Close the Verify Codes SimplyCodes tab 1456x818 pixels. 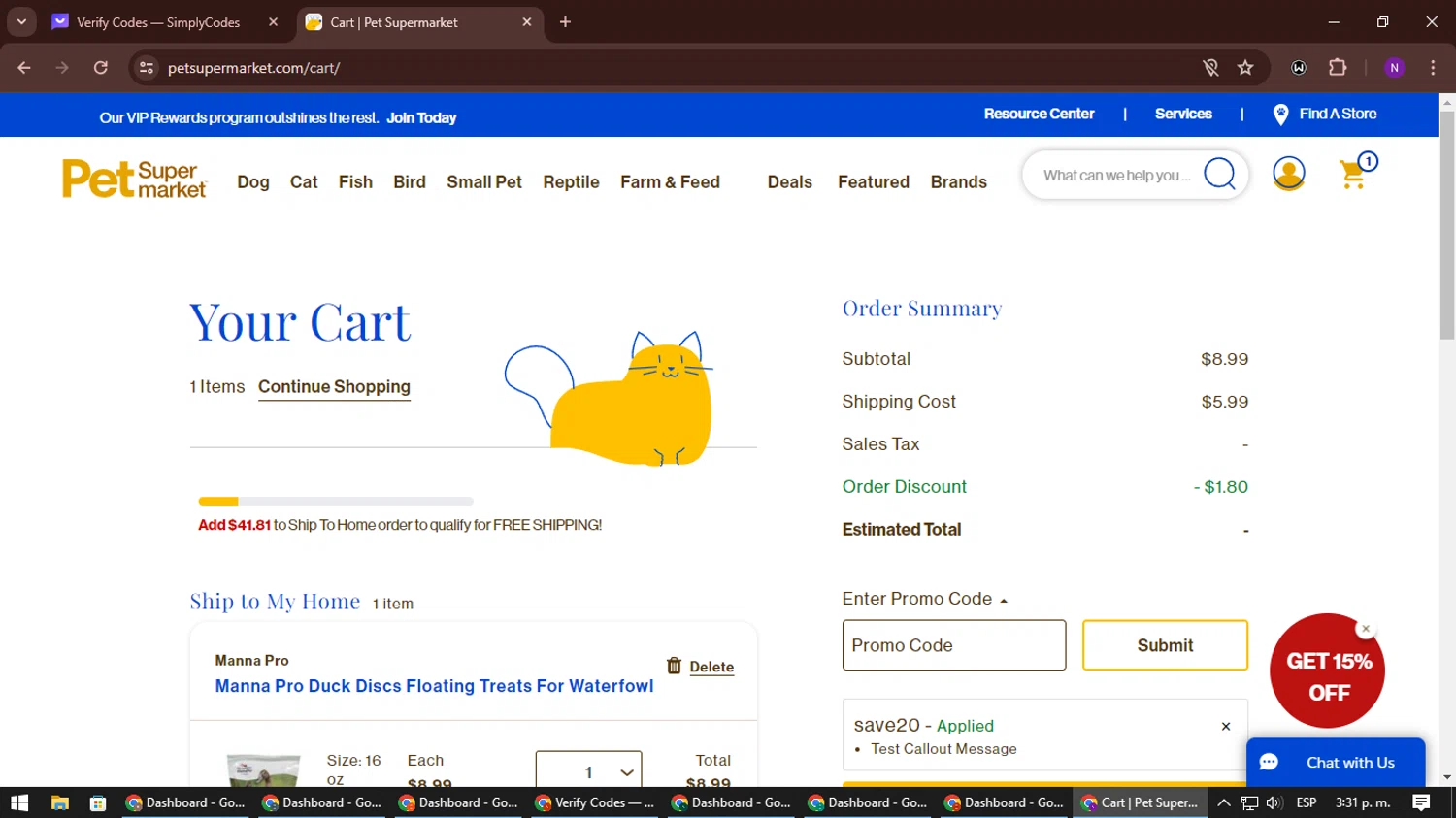click(273, 22)
